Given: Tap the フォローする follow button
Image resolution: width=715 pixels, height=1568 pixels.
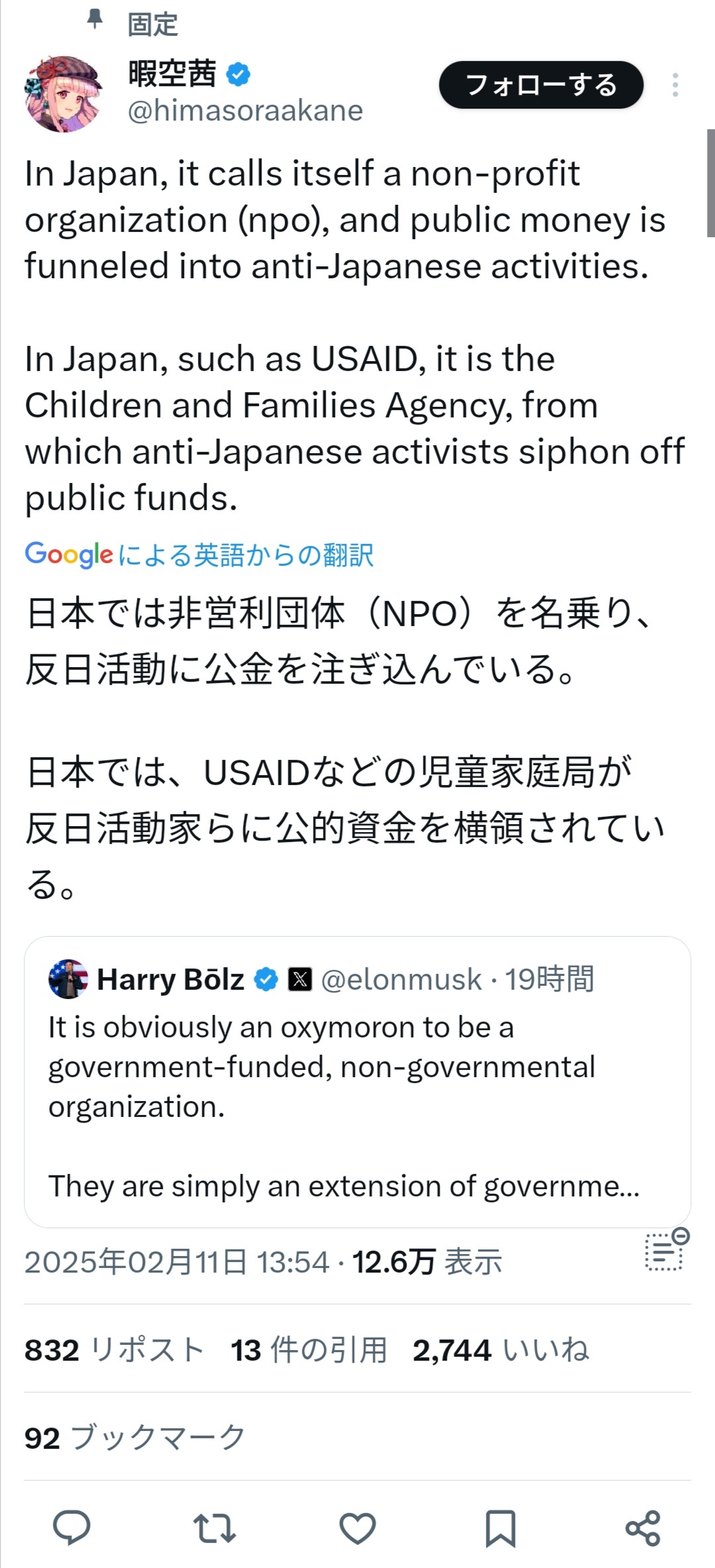Looking at the screenshot, I should [x=541, y=85].
